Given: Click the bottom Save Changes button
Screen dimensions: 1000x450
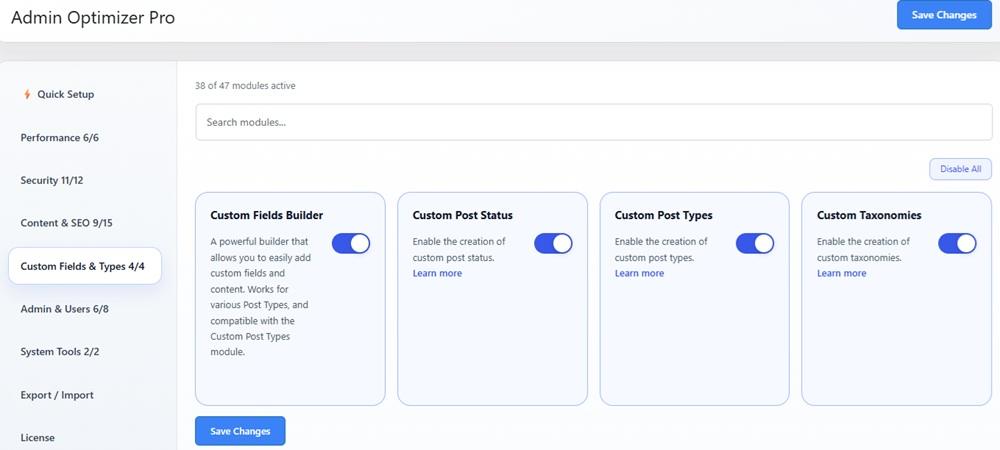Looking at the screenshot, I should tap(240, 432).
